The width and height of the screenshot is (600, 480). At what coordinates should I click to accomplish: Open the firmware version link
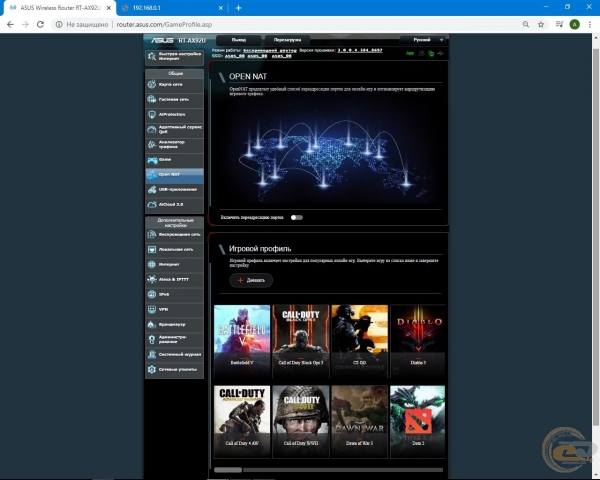point(360,50)
